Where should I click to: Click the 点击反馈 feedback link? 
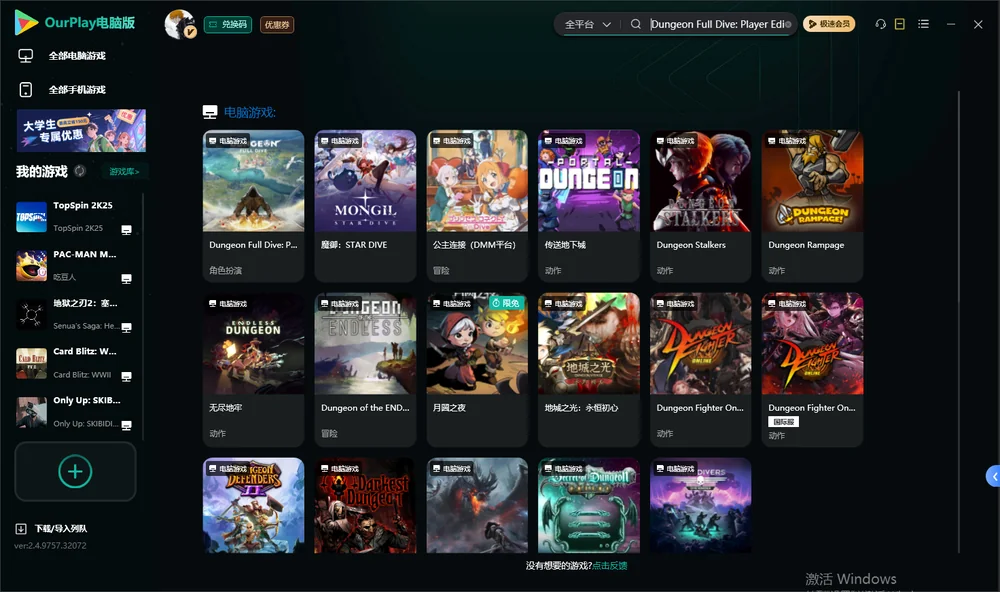click(x=610, y=565)
